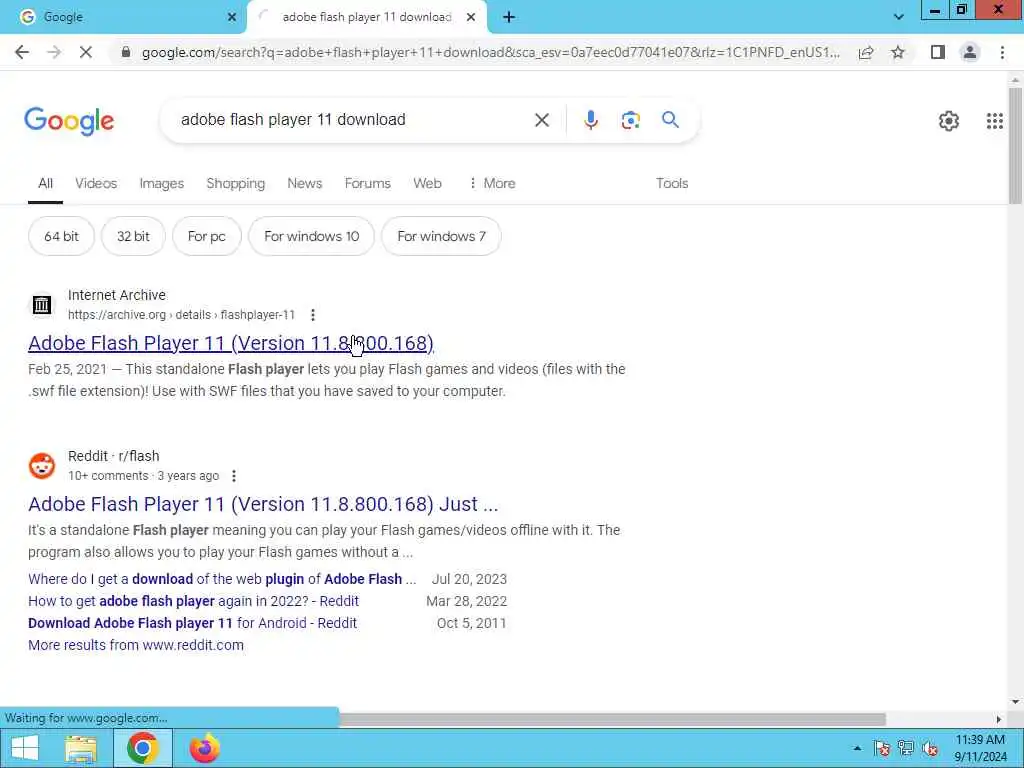Click the Reddit result favicon
1024x768 pixels.
42,466
